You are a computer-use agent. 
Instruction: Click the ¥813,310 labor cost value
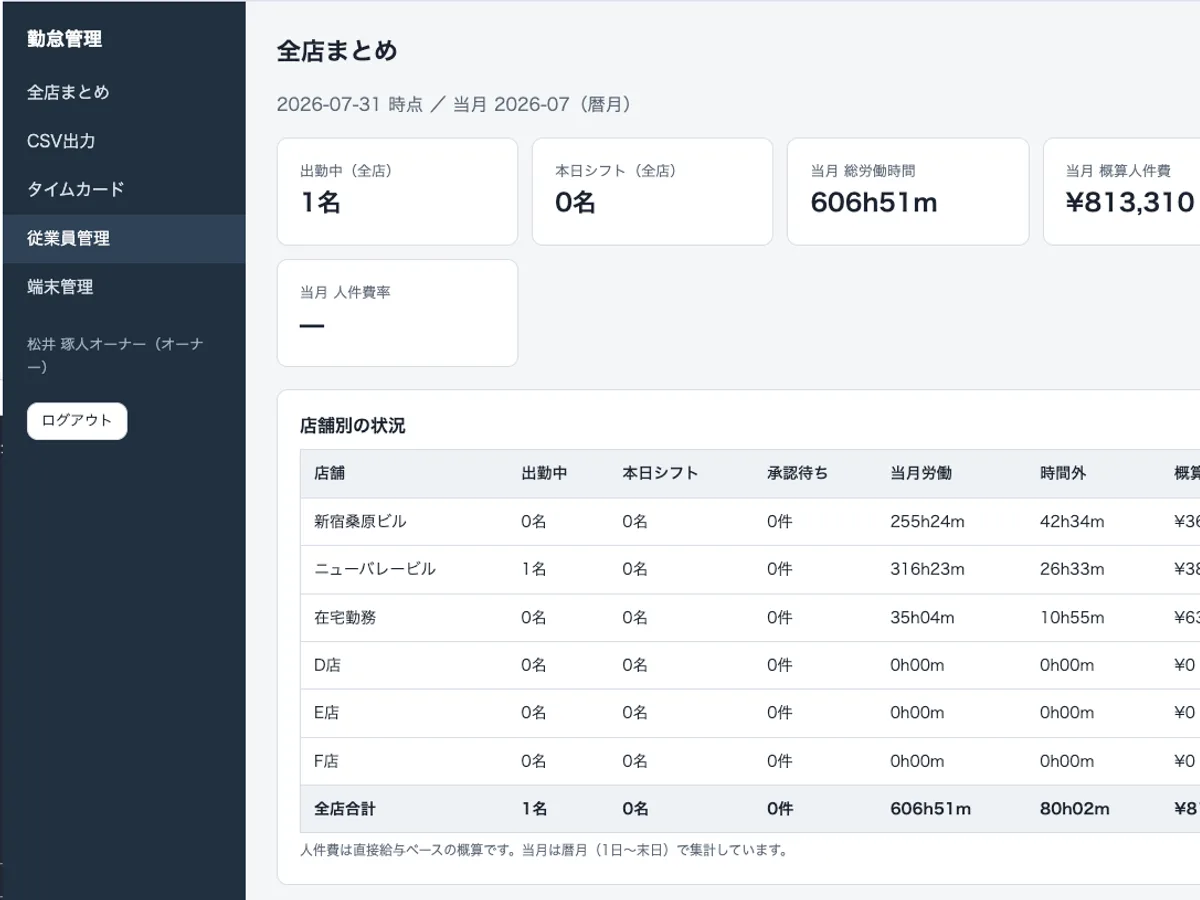[x=1130, y=203]
